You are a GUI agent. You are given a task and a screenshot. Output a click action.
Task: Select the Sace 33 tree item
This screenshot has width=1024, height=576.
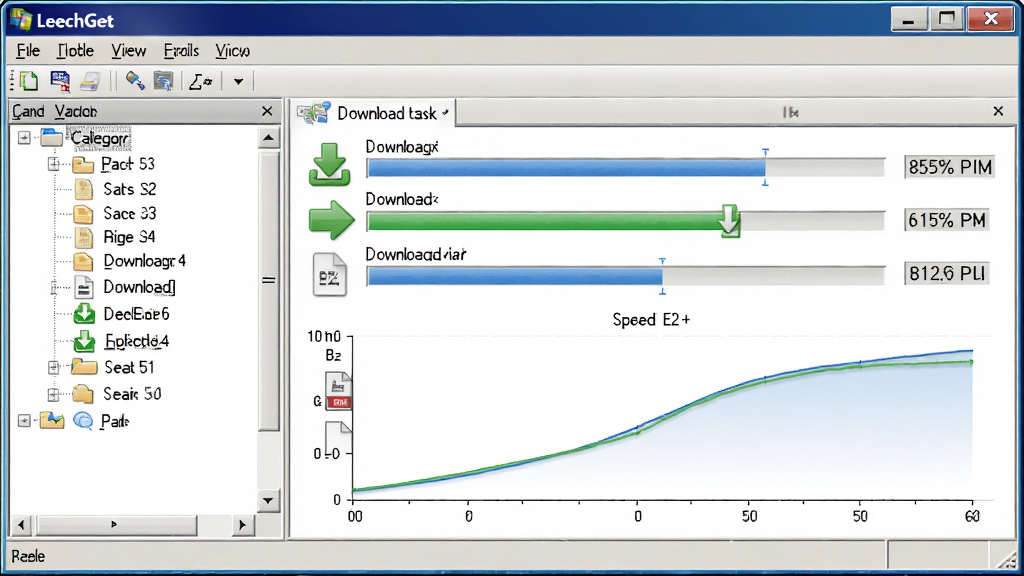pos(129,214)
